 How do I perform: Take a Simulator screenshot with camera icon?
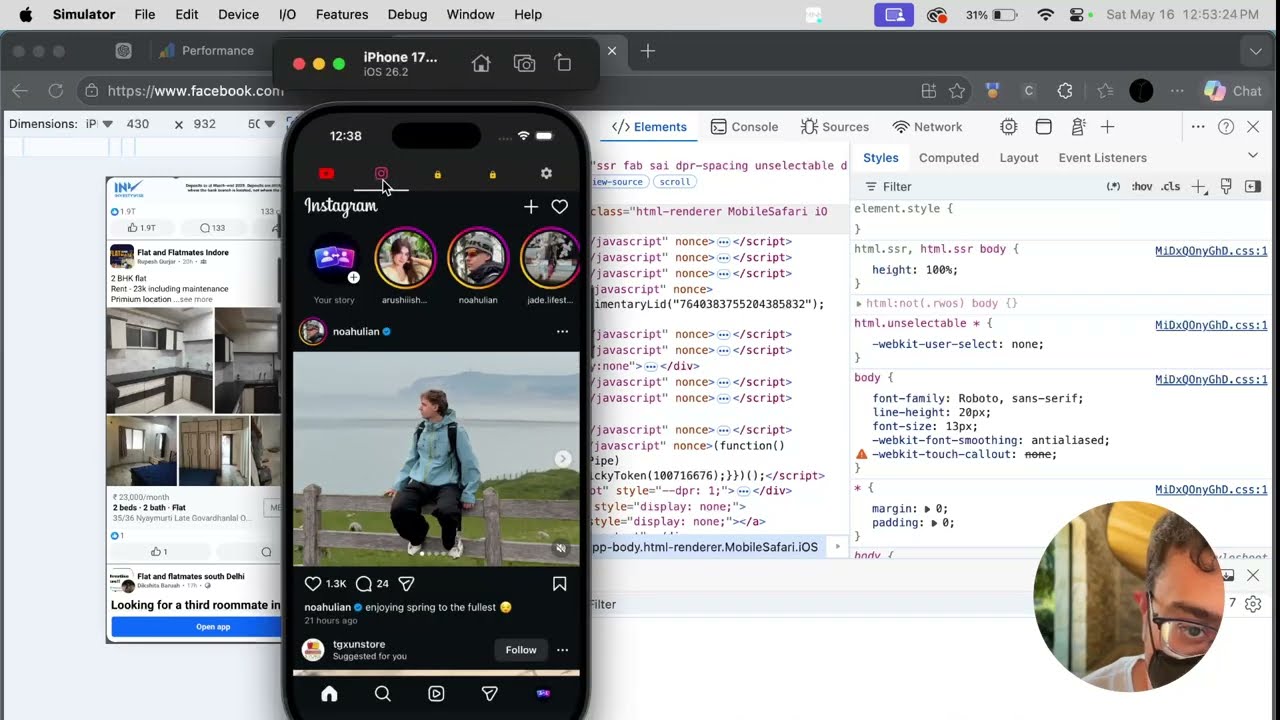coord(524,64)
